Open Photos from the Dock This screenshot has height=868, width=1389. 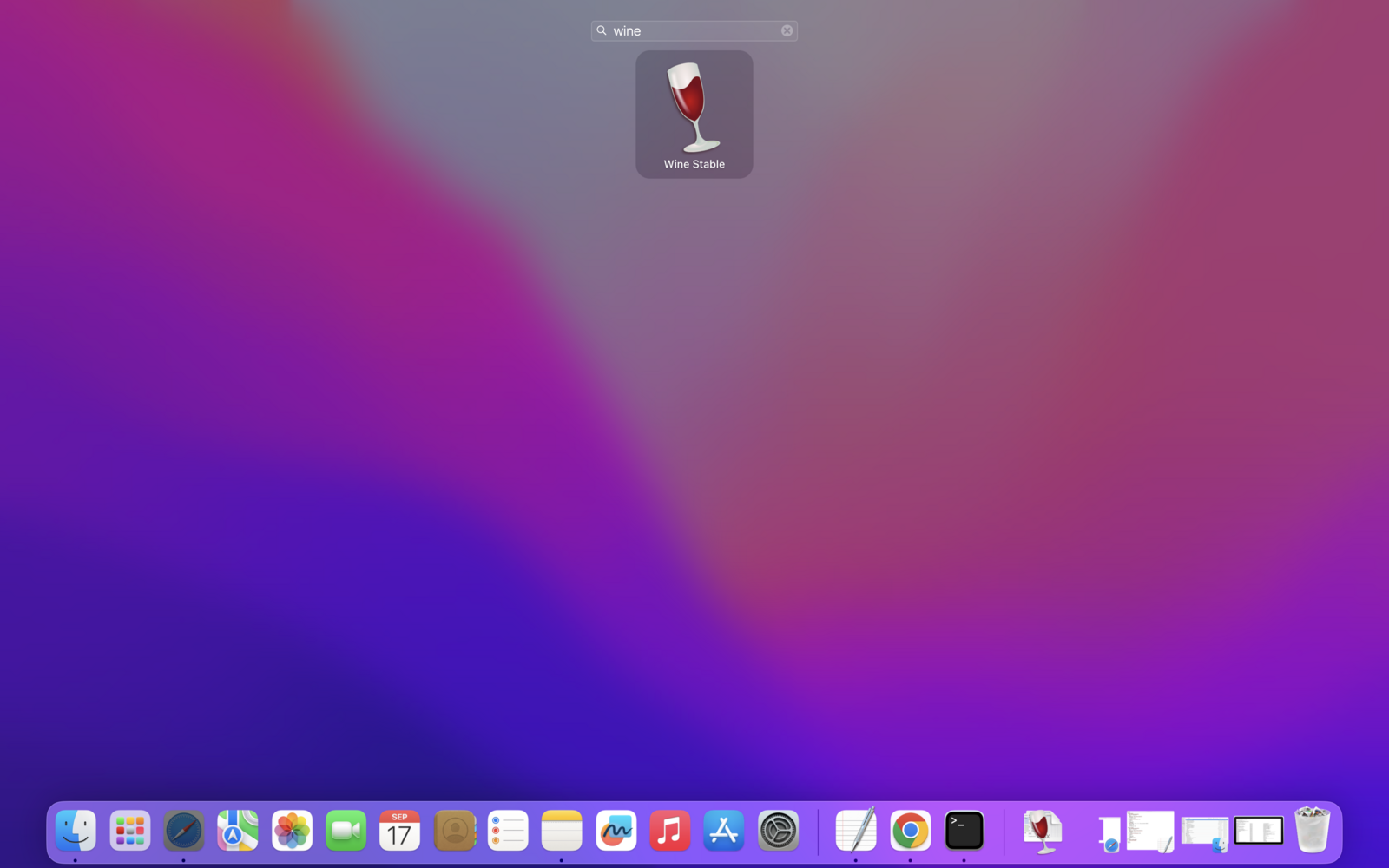293,831
